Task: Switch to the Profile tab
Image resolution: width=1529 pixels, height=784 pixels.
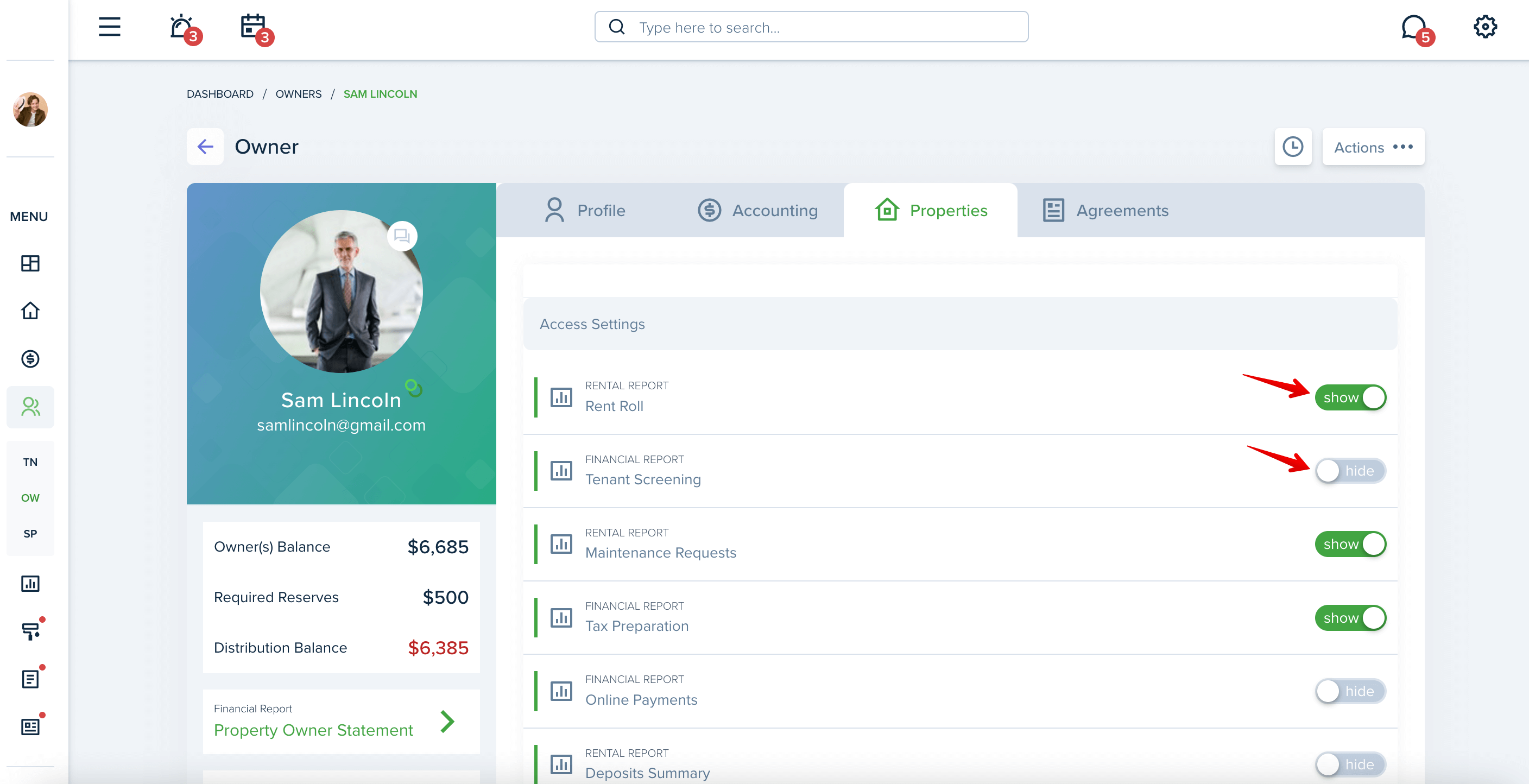Action: point(585,210)
